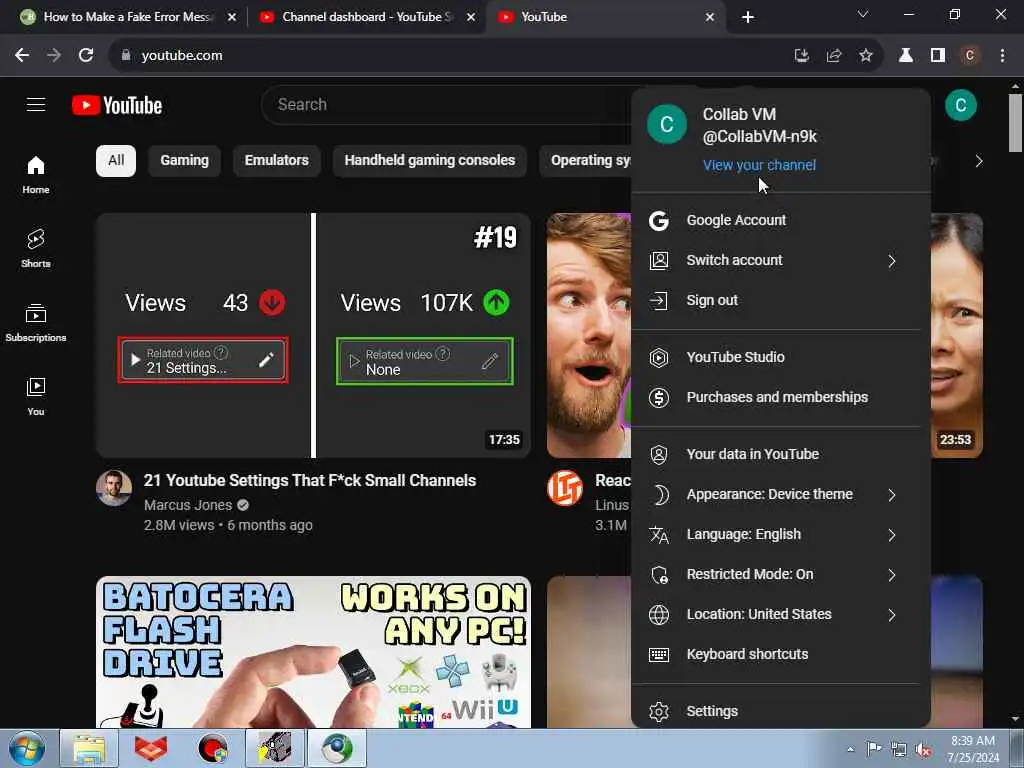Click the volume icon in system tray
This screenshot has height=768, width=1024.
tap(923, 750)
